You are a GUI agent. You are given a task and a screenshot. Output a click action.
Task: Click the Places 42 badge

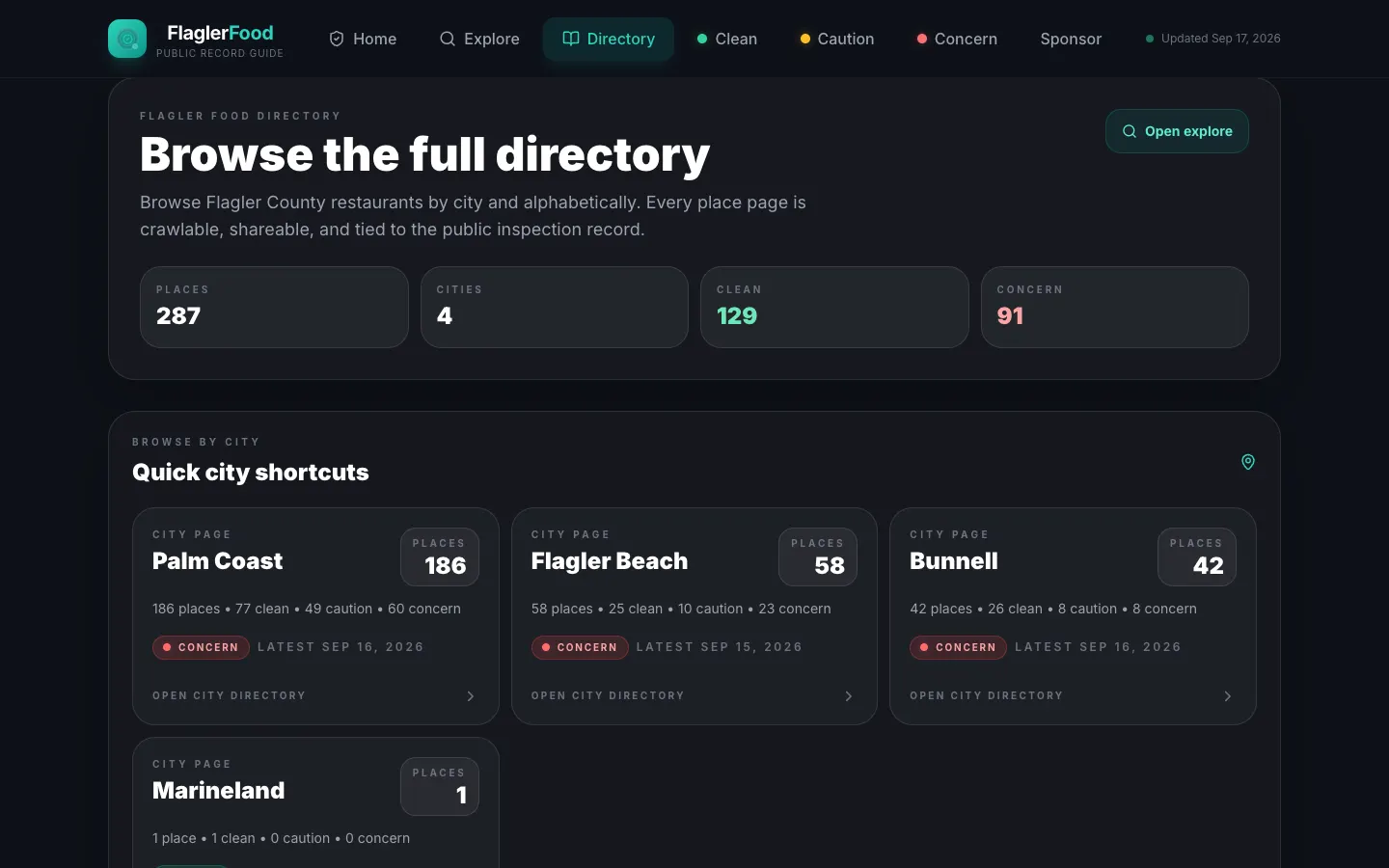[x=1197, y=556]
